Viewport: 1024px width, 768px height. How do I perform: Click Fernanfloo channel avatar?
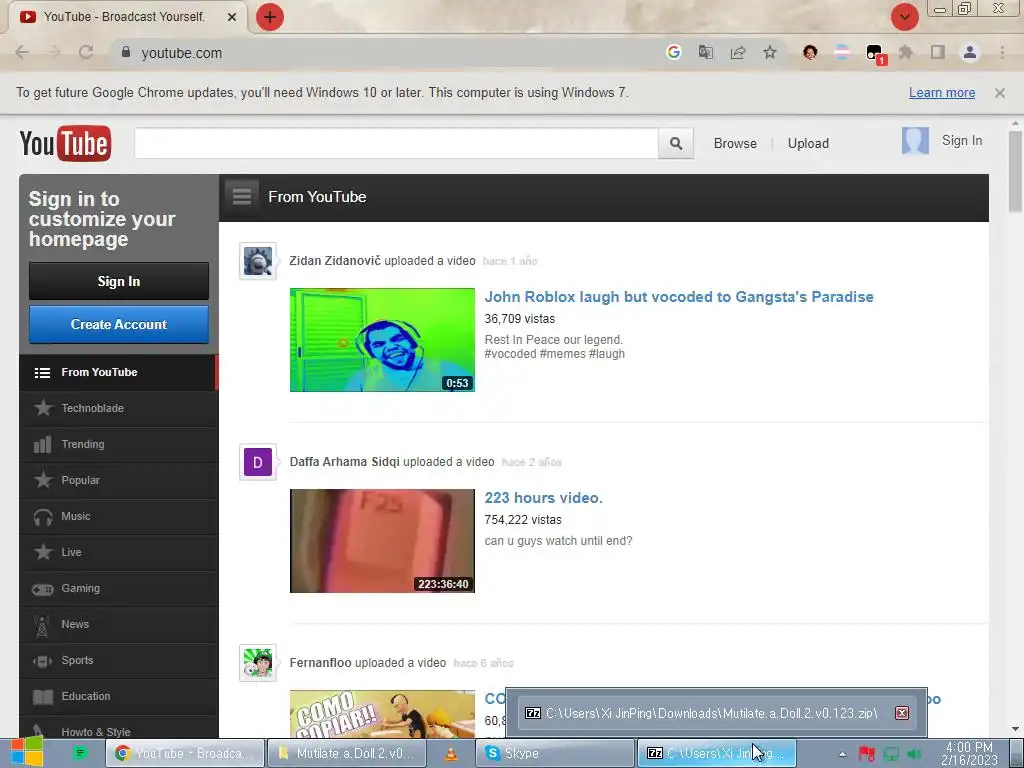pos(258,663)
